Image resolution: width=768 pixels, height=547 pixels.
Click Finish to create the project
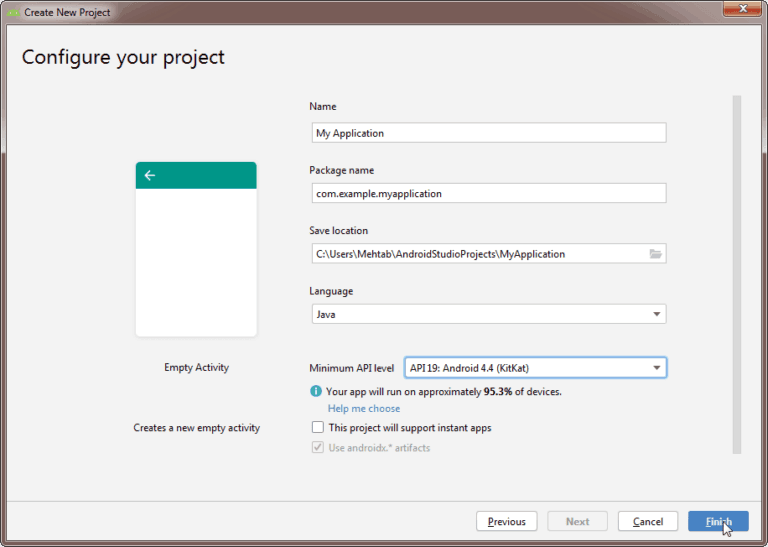718,521
